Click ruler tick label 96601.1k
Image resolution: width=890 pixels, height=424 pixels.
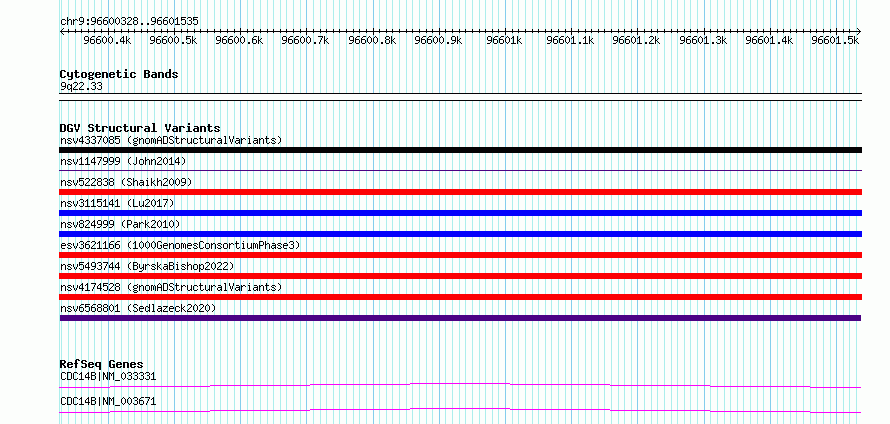click(570, 40)
